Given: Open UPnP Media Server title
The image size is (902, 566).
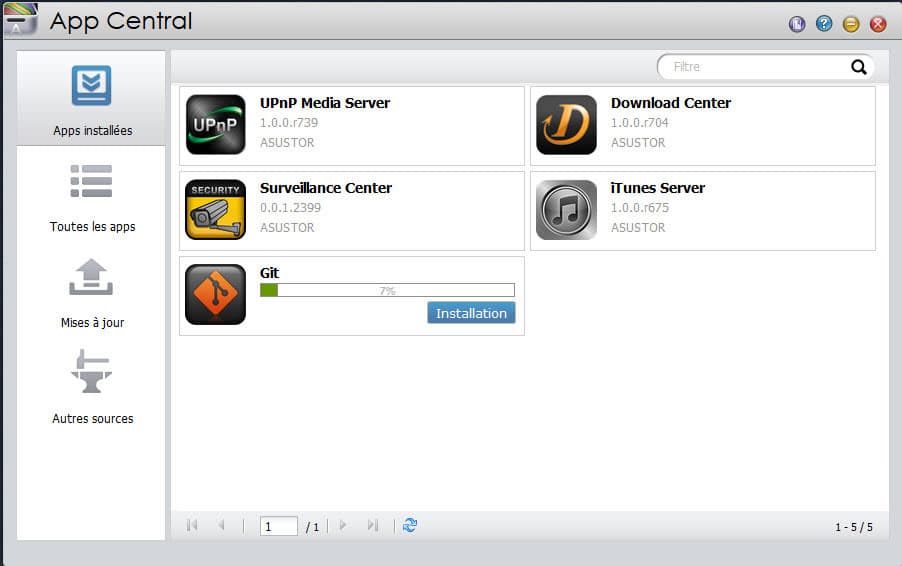Looking at the screenshot, I should pos(324,103).
